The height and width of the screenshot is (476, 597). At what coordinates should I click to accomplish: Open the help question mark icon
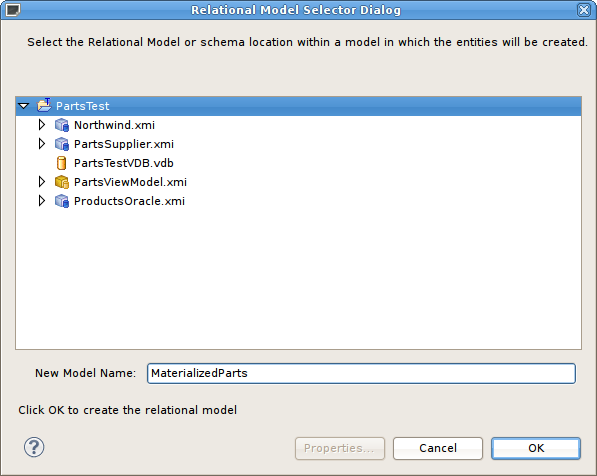34,447
